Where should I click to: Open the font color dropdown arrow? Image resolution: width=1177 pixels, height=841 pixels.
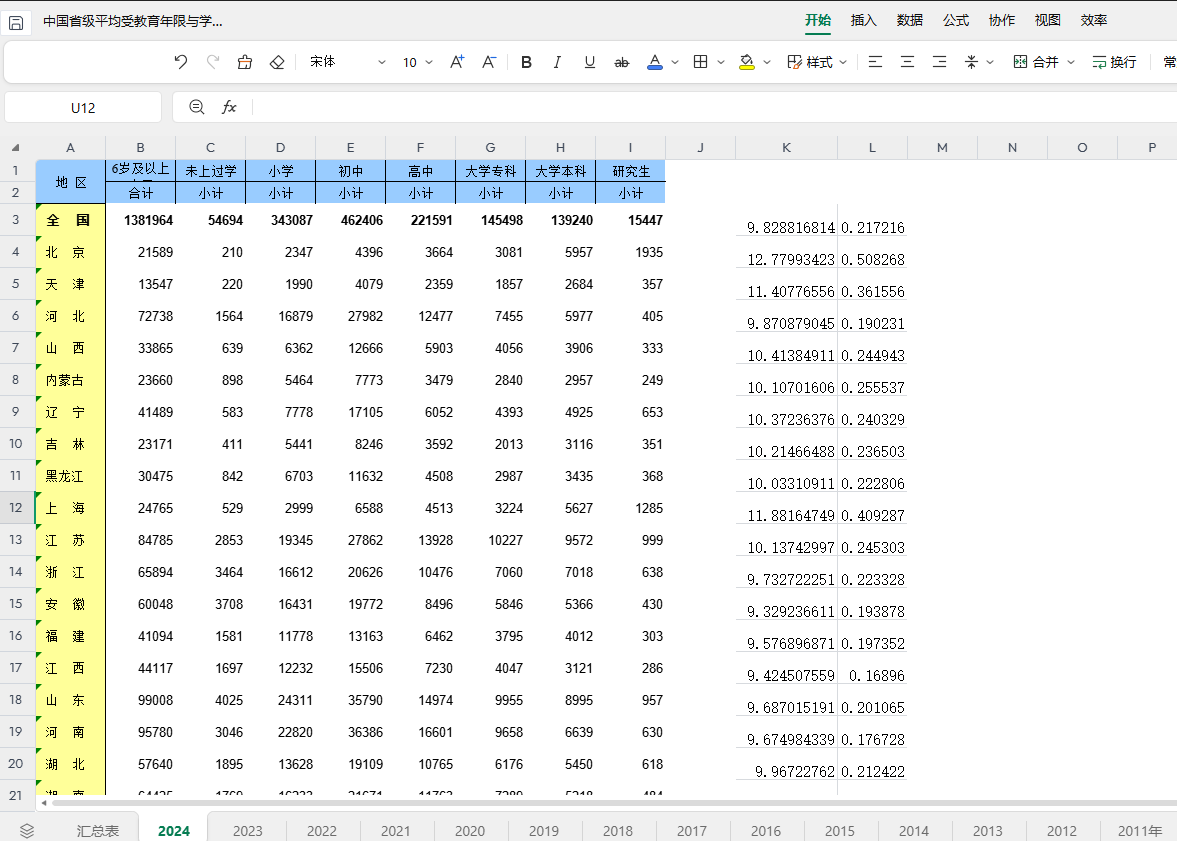(x=675, y=62)
